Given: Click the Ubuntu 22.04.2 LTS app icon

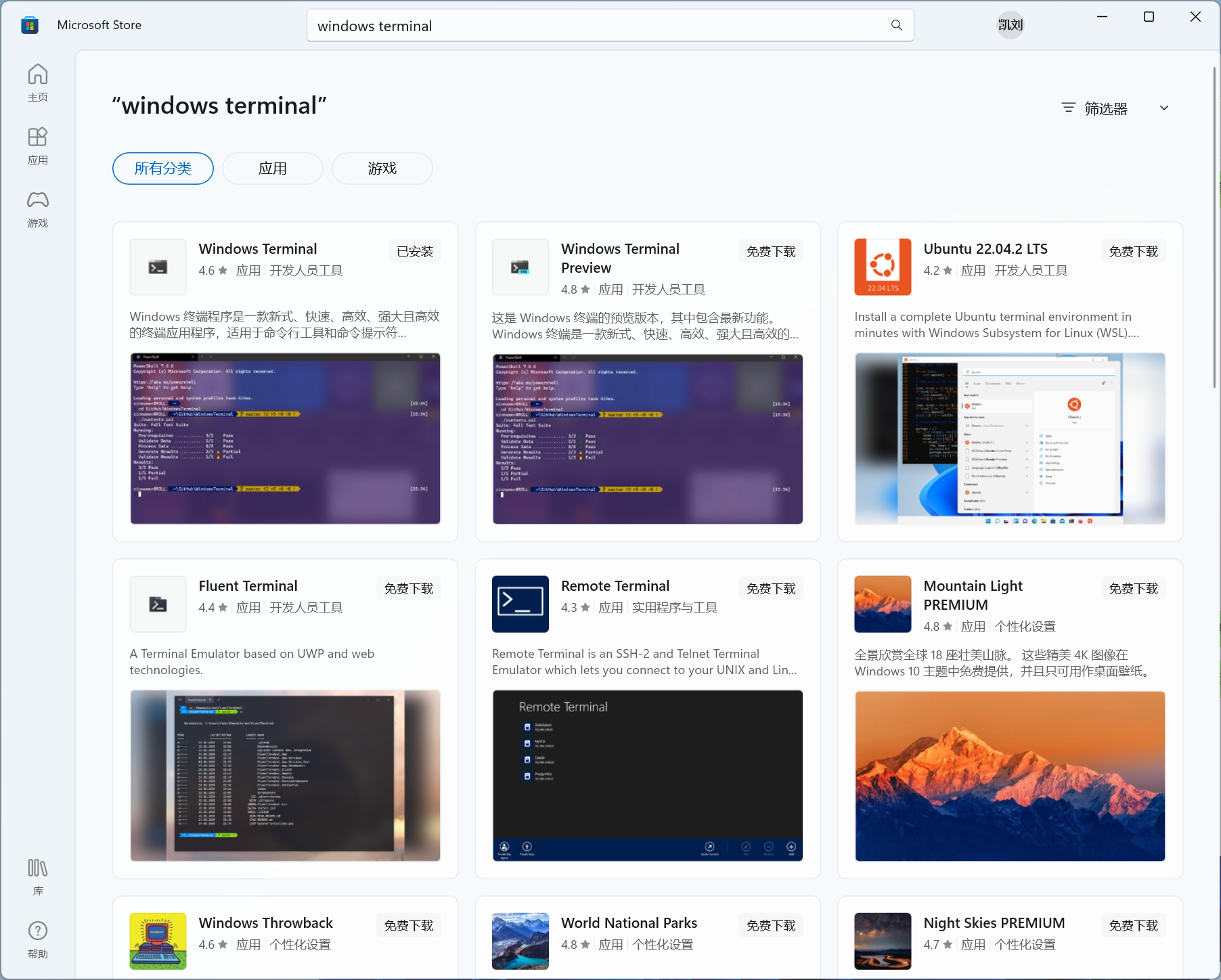Looking at the screenshot, I should (x=882, y=267).
